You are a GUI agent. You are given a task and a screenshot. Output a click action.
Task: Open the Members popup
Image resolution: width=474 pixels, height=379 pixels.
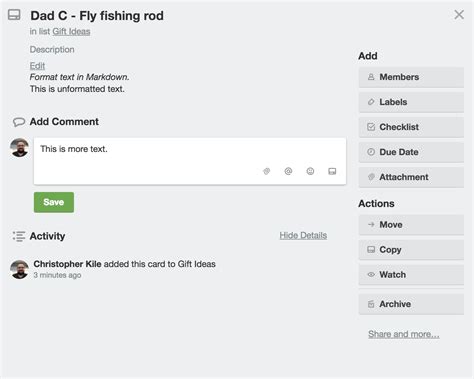pos(411,77)
